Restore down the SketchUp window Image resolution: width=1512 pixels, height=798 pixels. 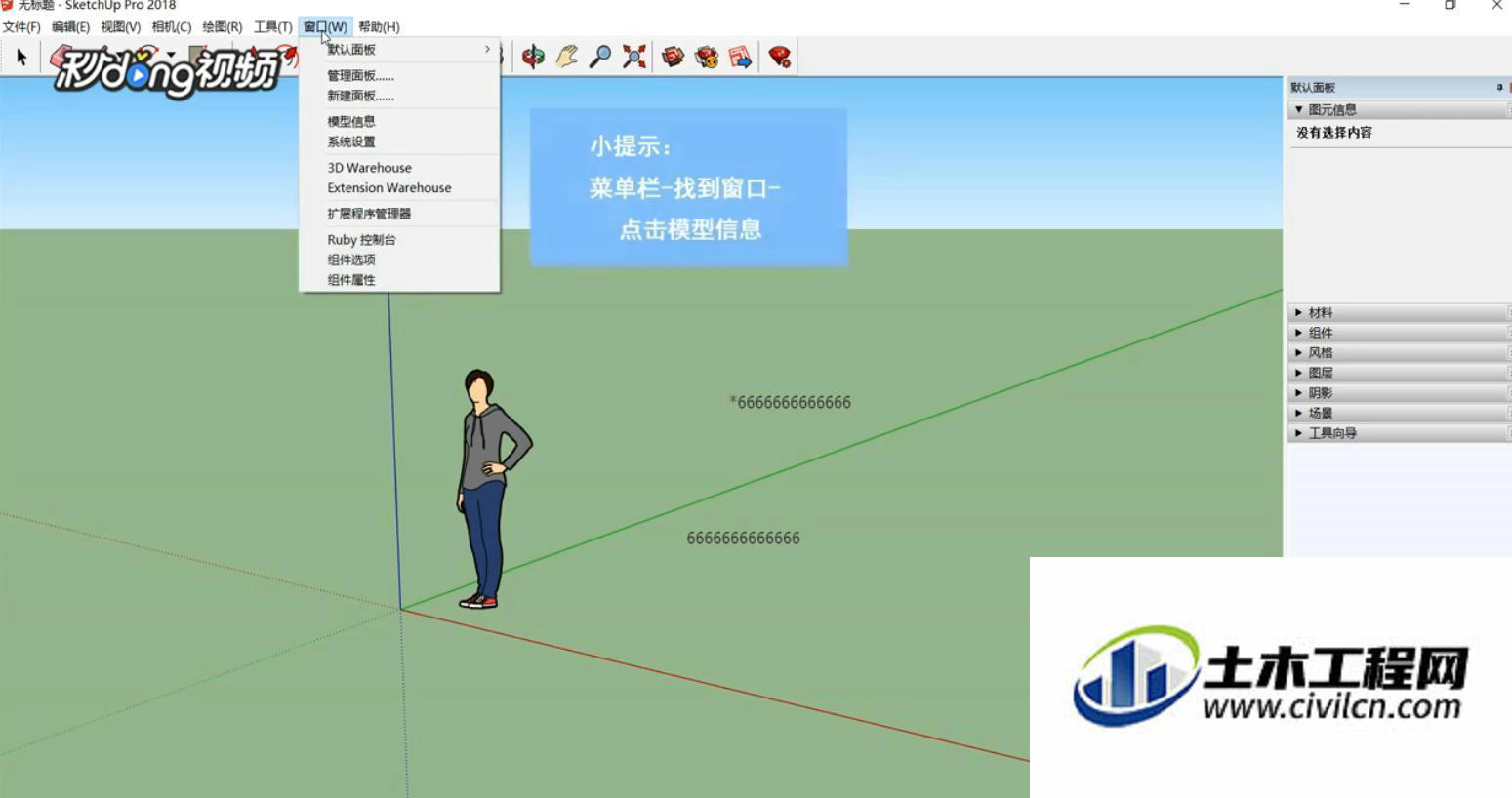1451,6
